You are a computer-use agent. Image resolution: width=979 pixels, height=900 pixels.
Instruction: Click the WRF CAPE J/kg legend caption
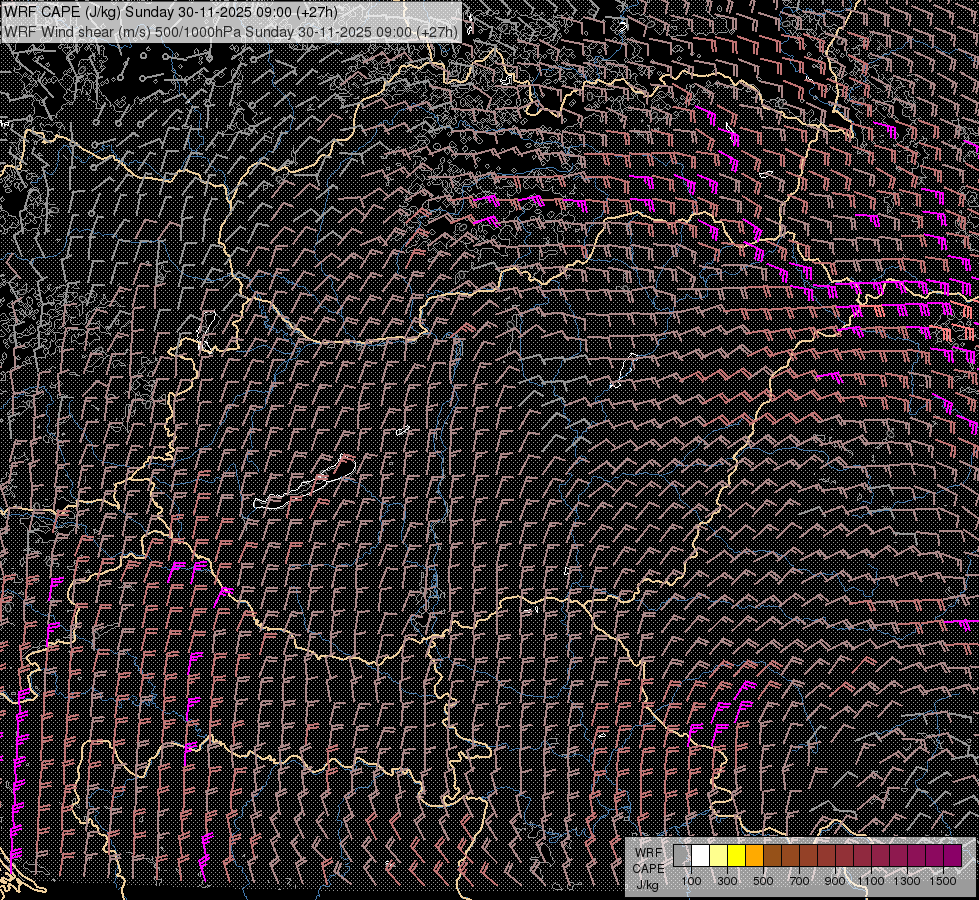tap(648, 868)
